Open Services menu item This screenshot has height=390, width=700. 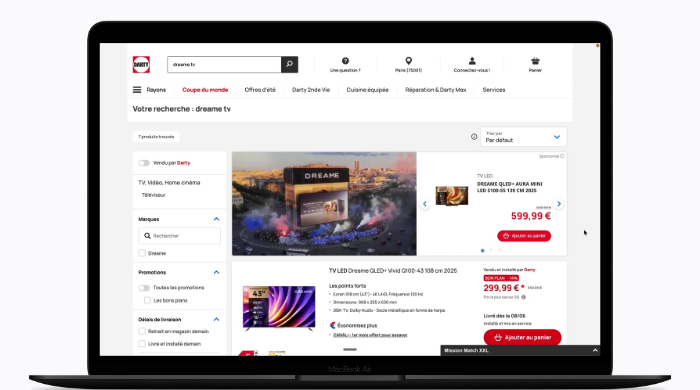494,90
